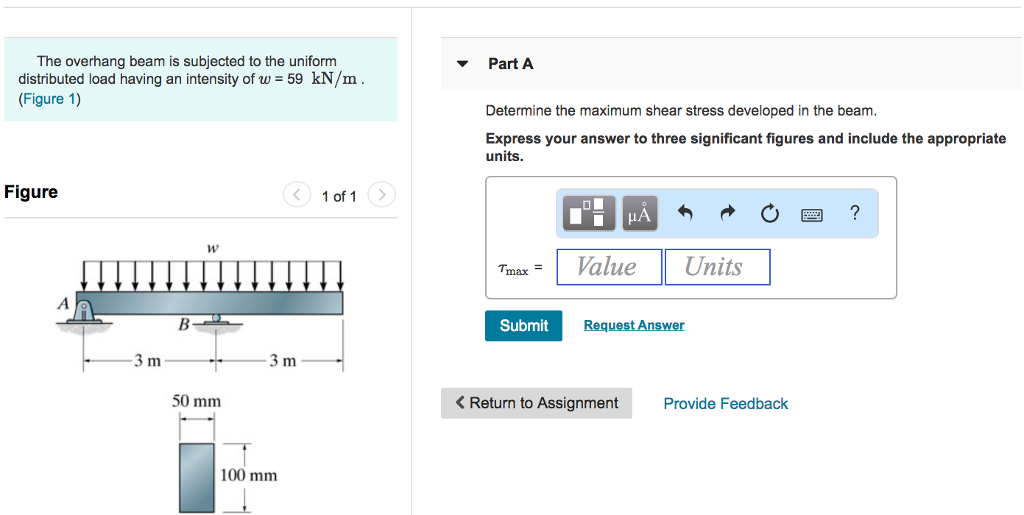The height and width of the screenshot is (515, 1024).
Task: Click the Part A header label
Action: click(x=511, y=64)
